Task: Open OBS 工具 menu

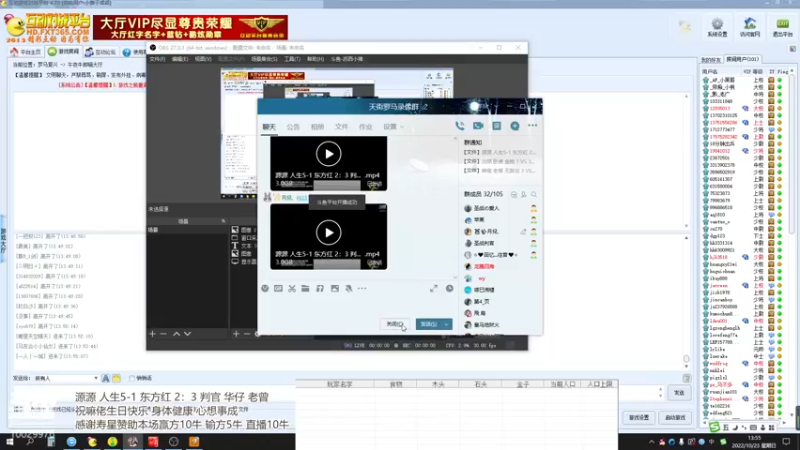Action: 292,59
